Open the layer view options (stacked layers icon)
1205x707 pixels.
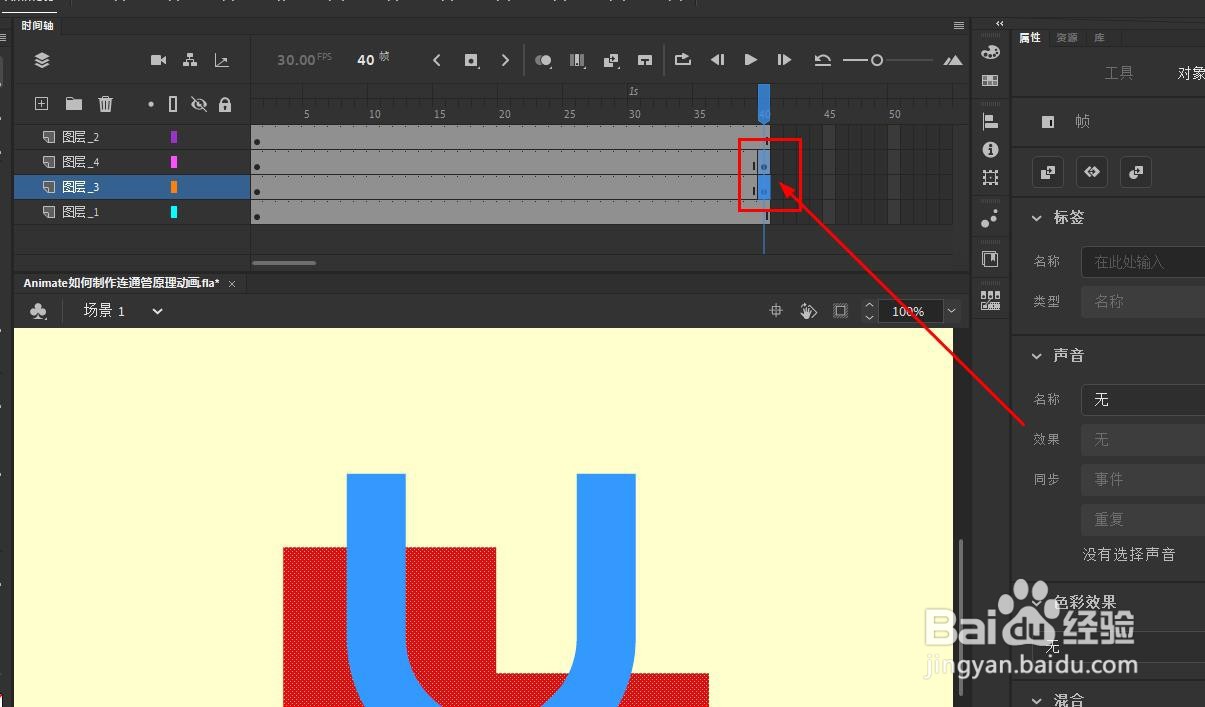[x=42, y=60]
